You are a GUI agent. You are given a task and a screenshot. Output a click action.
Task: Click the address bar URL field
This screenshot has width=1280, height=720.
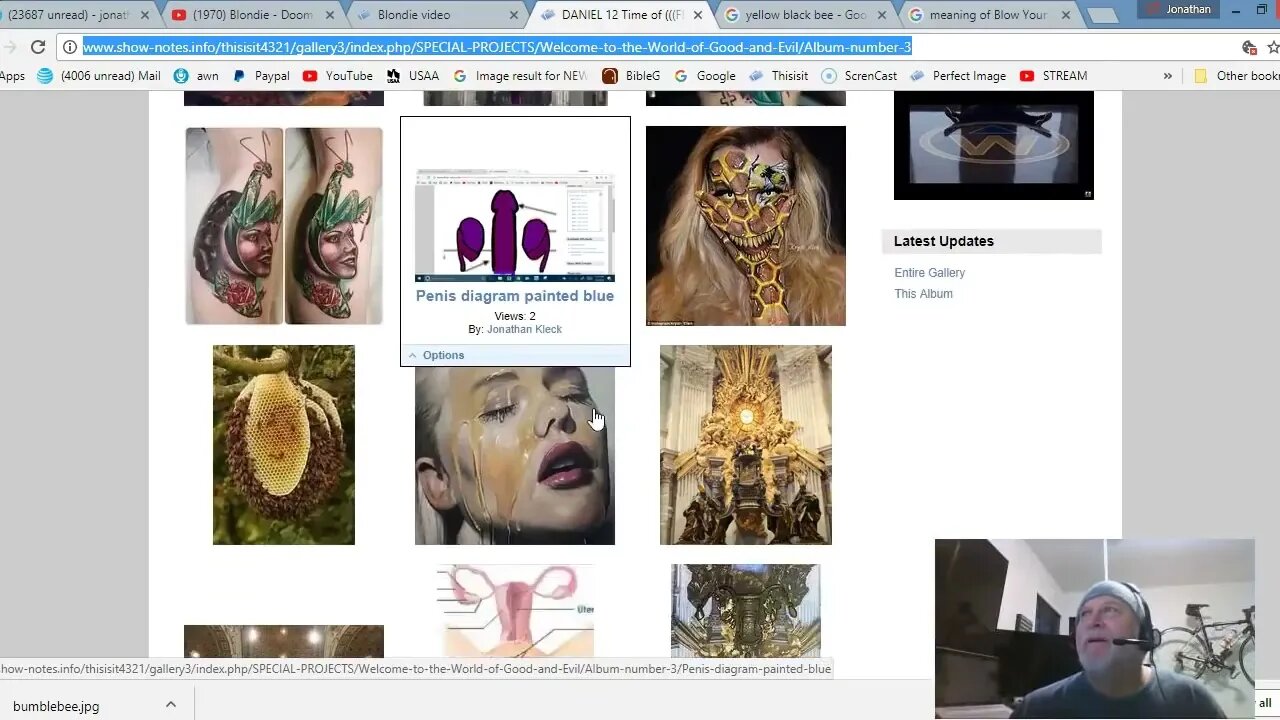click(640, 47)
